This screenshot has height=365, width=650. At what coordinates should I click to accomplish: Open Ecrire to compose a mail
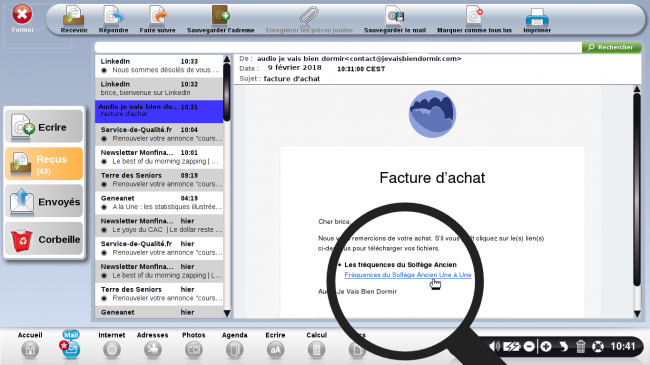[x=44, y=127]
